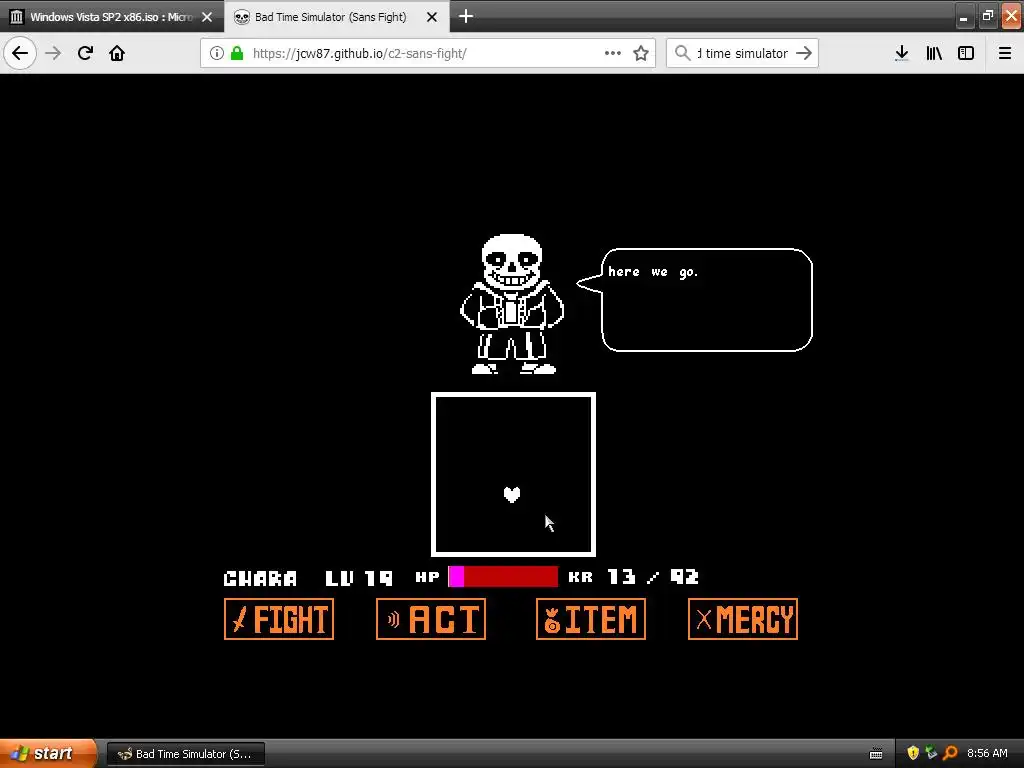Go back to the previous page

pyautogui.click(x=20, y=53)
